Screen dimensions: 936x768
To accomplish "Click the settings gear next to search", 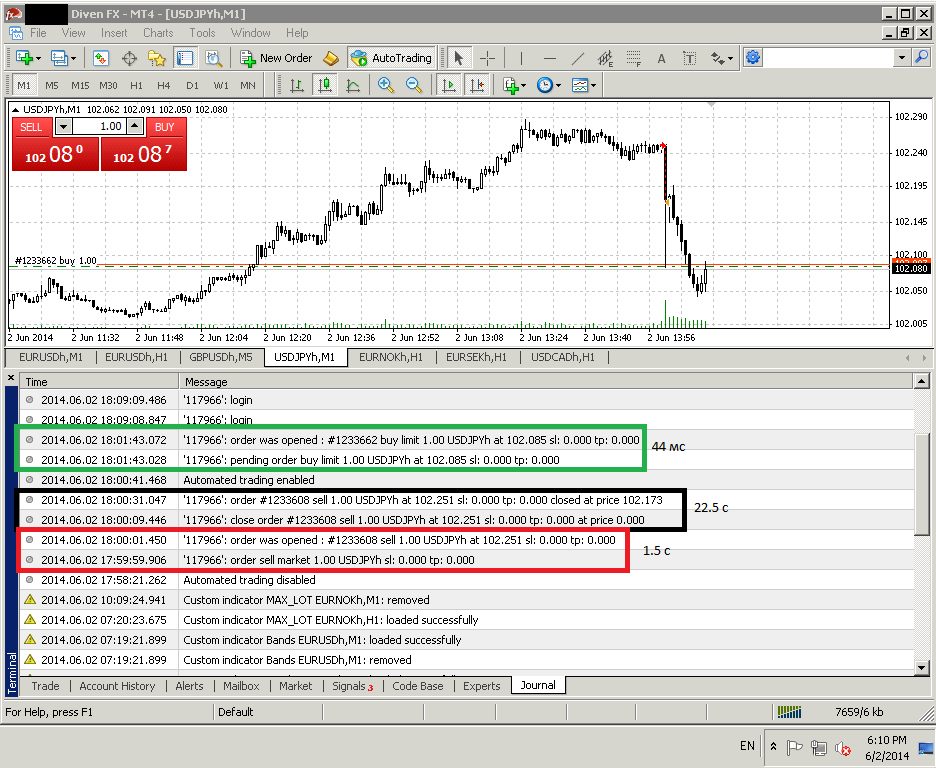I will [753, 58].
